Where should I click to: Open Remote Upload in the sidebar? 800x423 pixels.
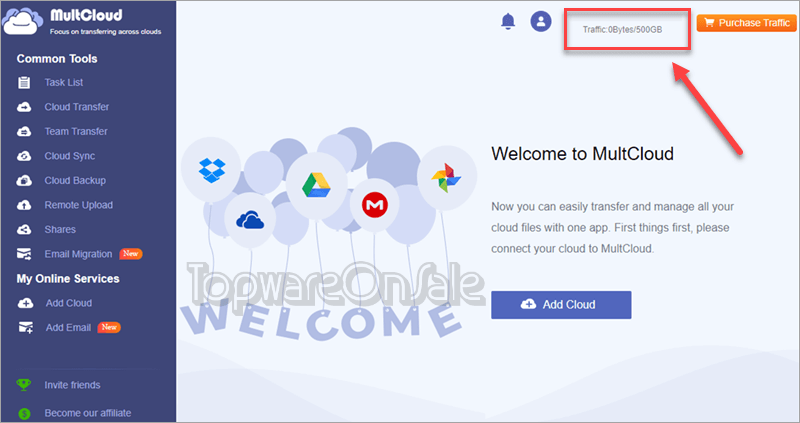click(x=79, y=205)
